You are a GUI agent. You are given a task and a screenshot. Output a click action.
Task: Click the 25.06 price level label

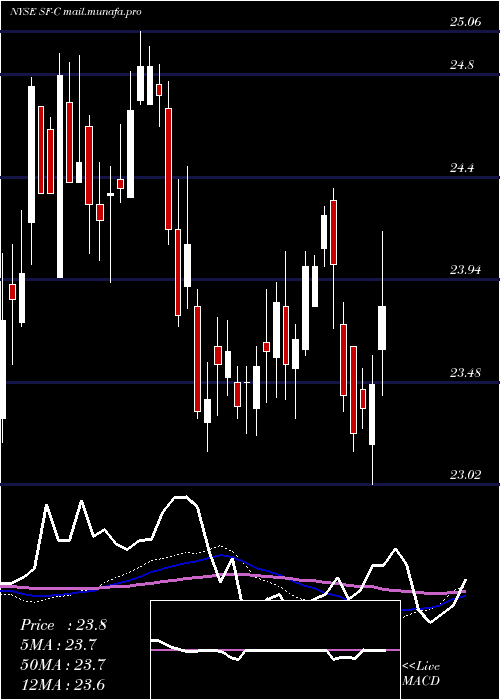(x=466, y=21)
